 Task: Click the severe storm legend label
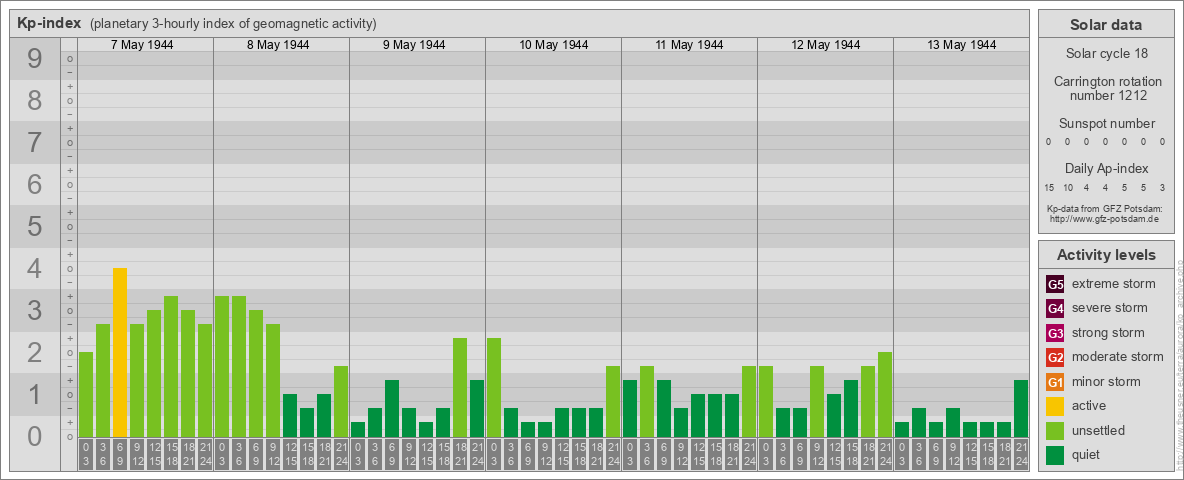(1110, 308)
